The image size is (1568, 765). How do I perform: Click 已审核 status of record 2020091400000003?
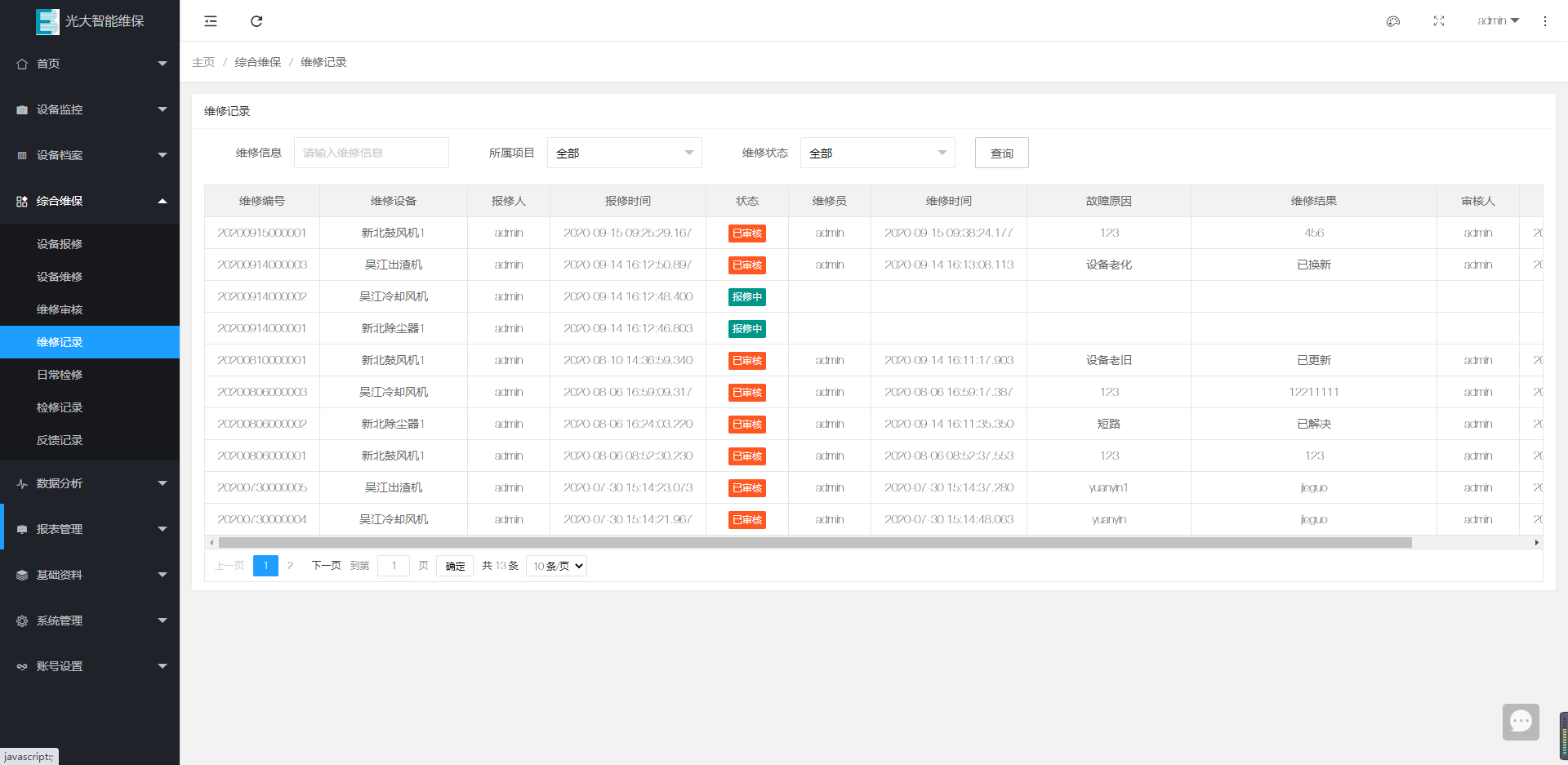point(747,265)
